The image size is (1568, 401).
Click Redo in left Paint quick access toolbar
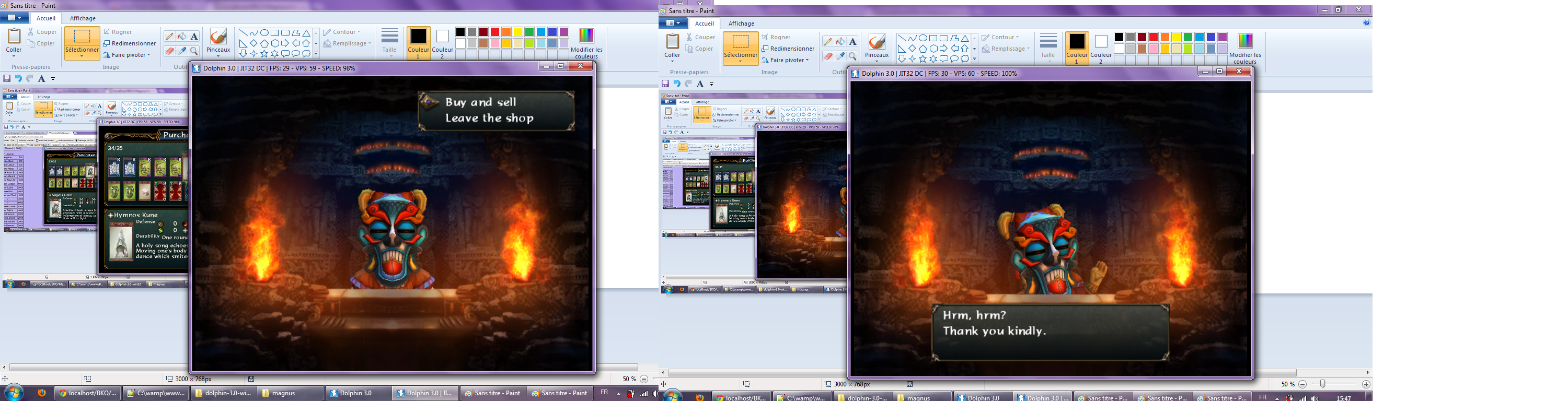pyautogui.click(x=29, y=78)
